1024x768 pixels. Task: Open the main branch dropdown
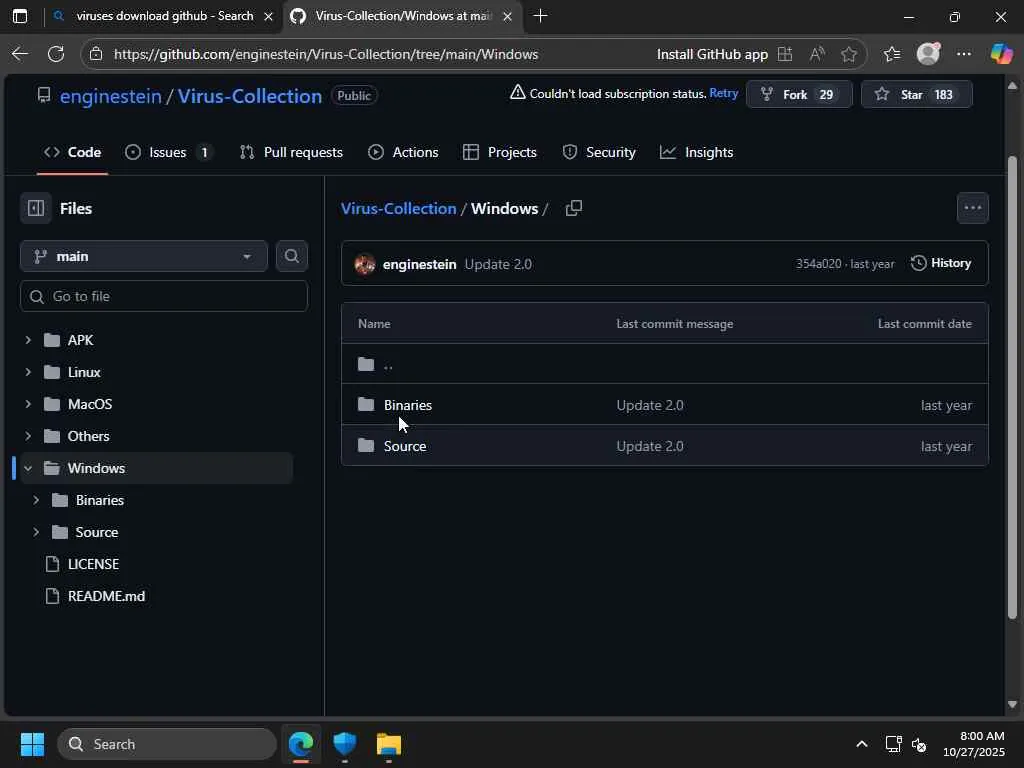tap(144, 256)
